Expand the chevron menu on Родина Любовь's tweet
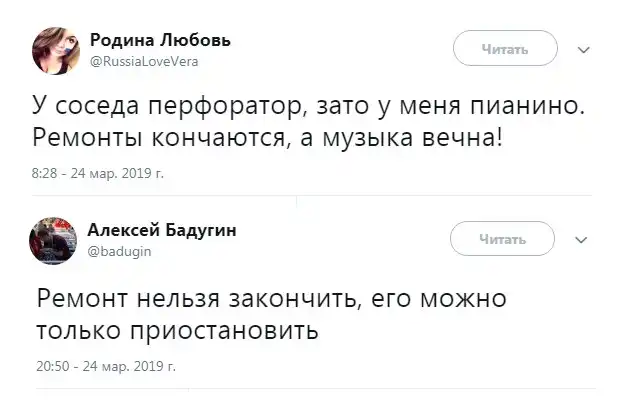This screenshot has height=407, width=624. pyautogui.click(x=585, y=48)
